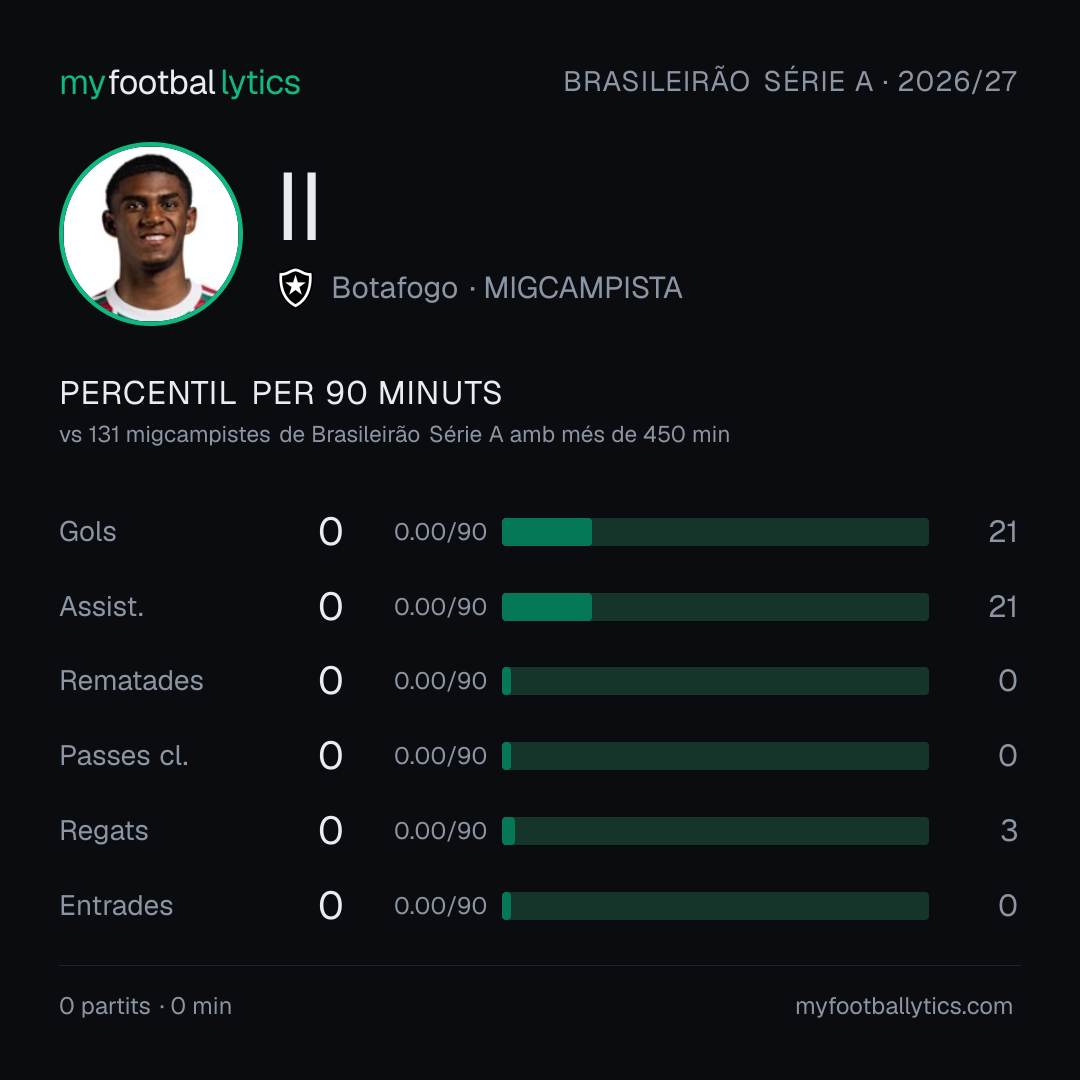Click the Regats percentile value 3
The height and width of the screenshot is (1080, 1080).
coord(1009,831)
